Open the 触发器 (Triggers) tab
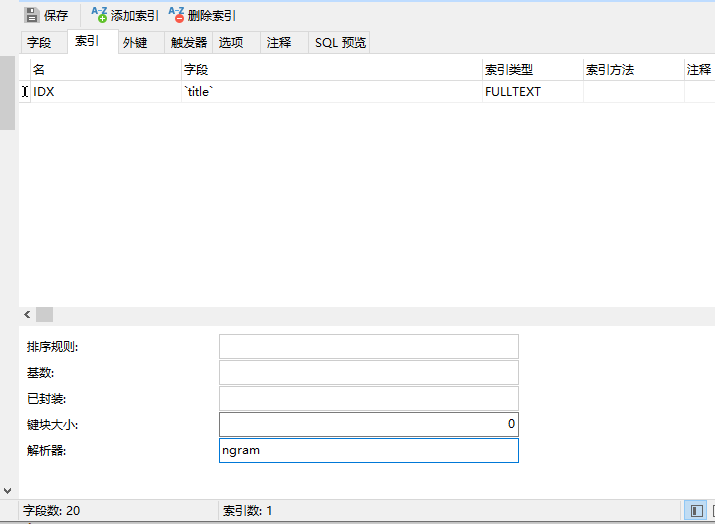 click(188, 42)
